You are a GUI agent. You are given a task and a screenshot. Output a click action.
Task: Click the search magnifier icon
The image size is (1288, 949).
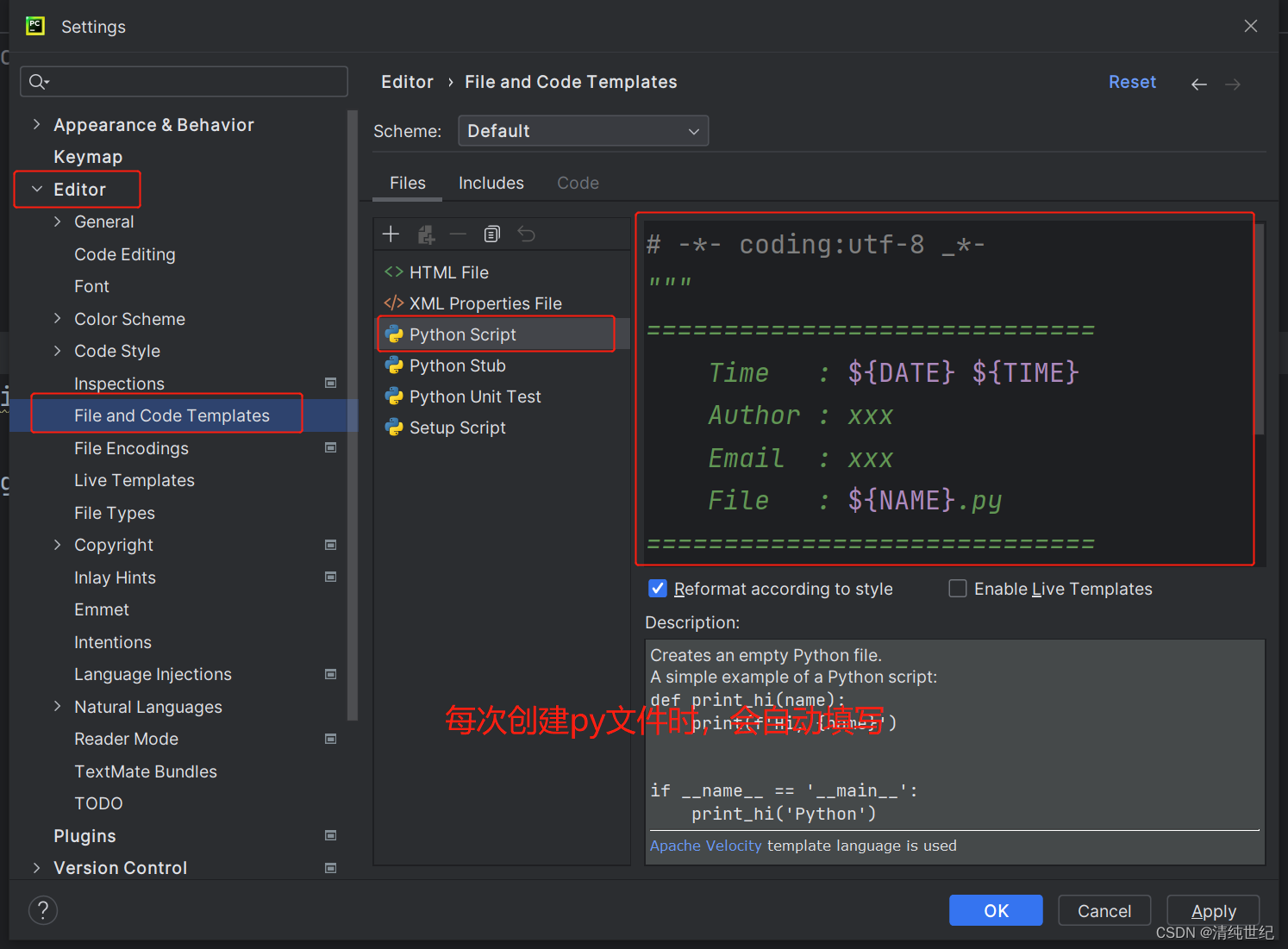pyautogui.click(x=39, y=82)
